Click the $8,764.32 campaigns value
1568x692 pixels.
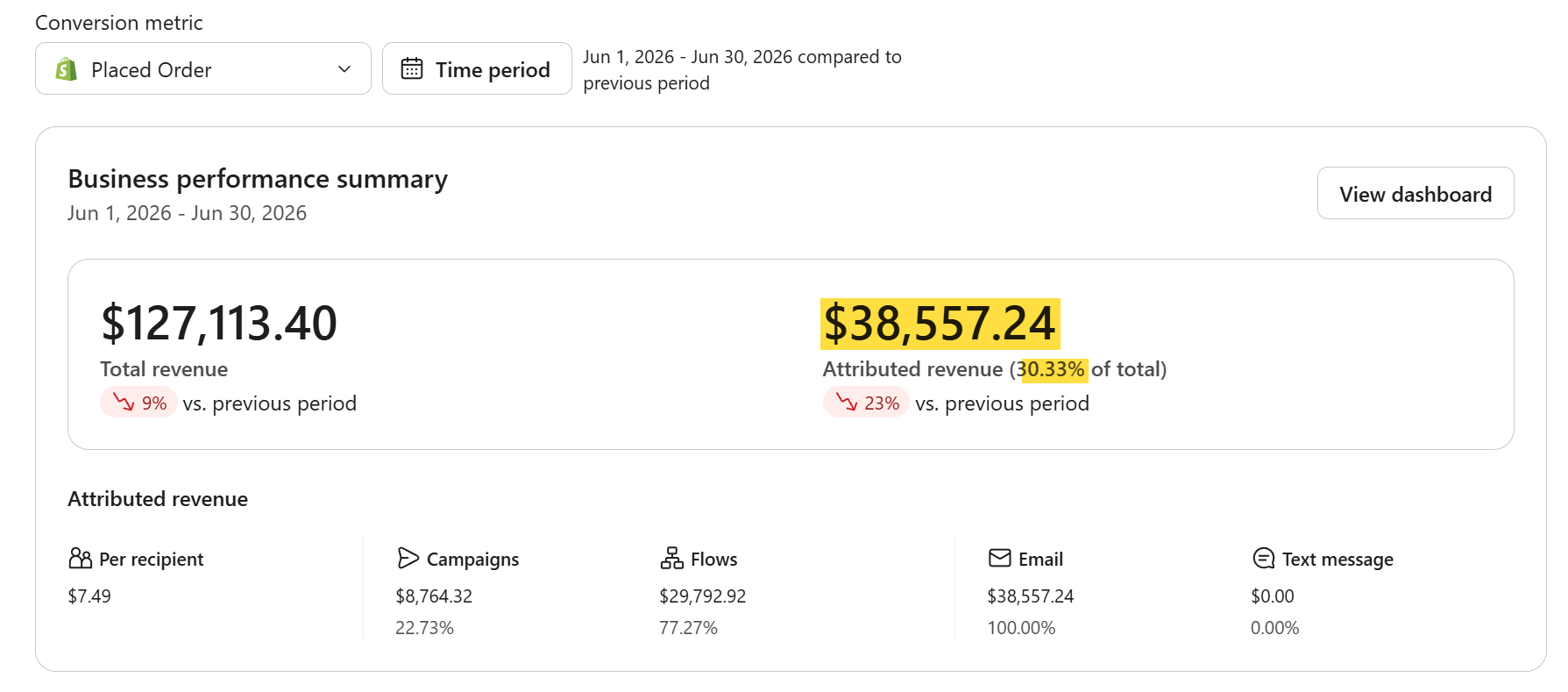(434, 596)
